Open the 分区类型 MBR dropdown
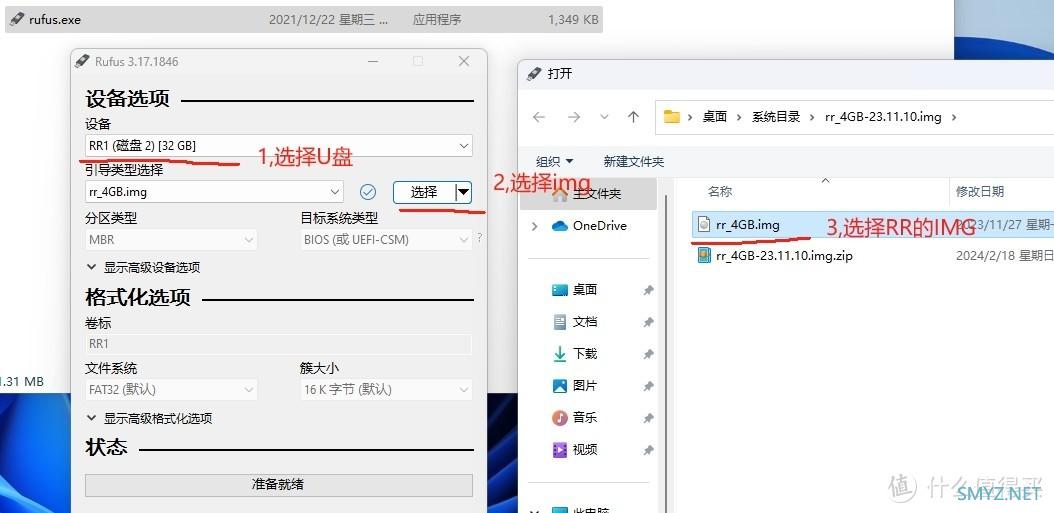The width and height of the screenshot is (1054, 513). pos(171,239)
